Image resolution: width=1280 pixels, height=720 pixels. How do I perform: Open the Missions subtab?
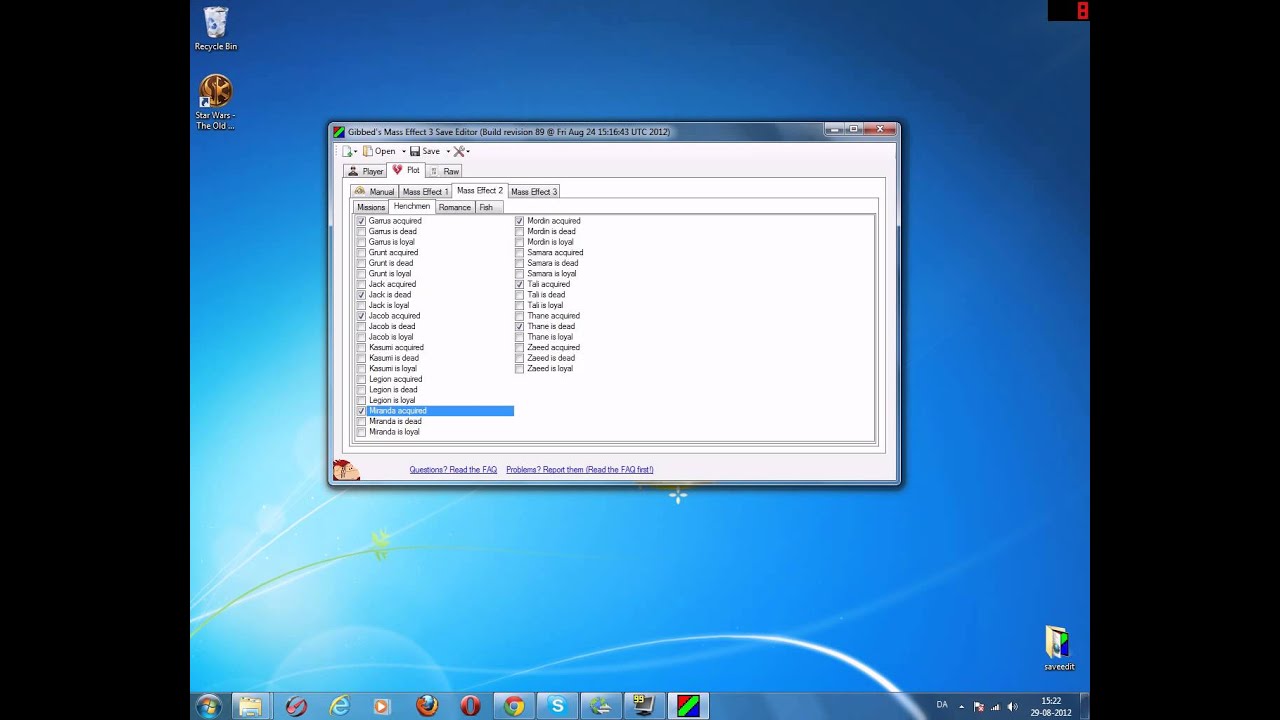click(371, 207)
